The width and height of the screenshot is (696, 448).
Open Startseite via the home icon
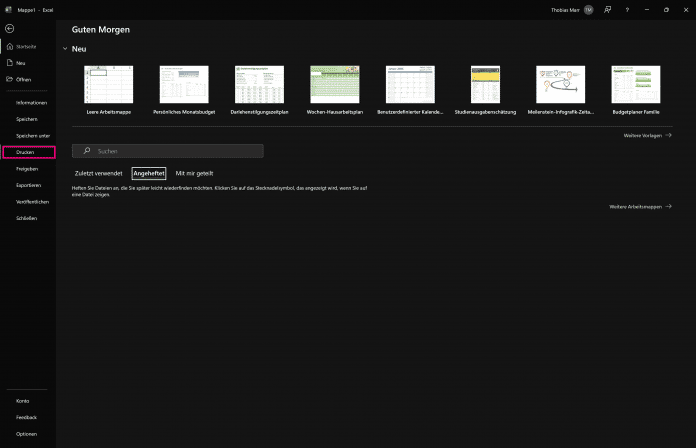9,47
